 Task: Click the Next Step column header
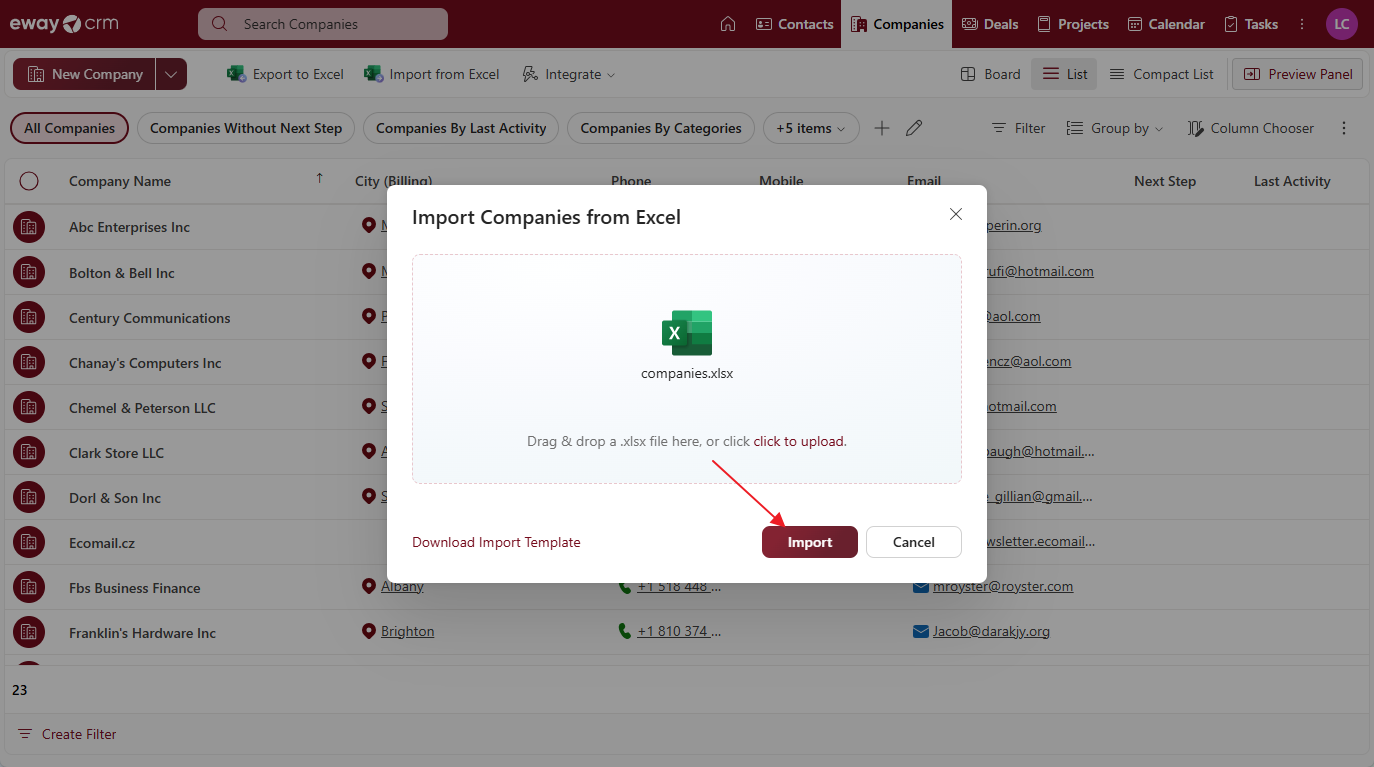point(1165,181)
